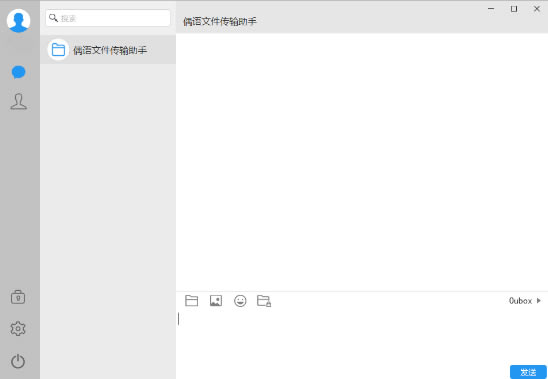Insert a picture using image icon

click(216, 301)
